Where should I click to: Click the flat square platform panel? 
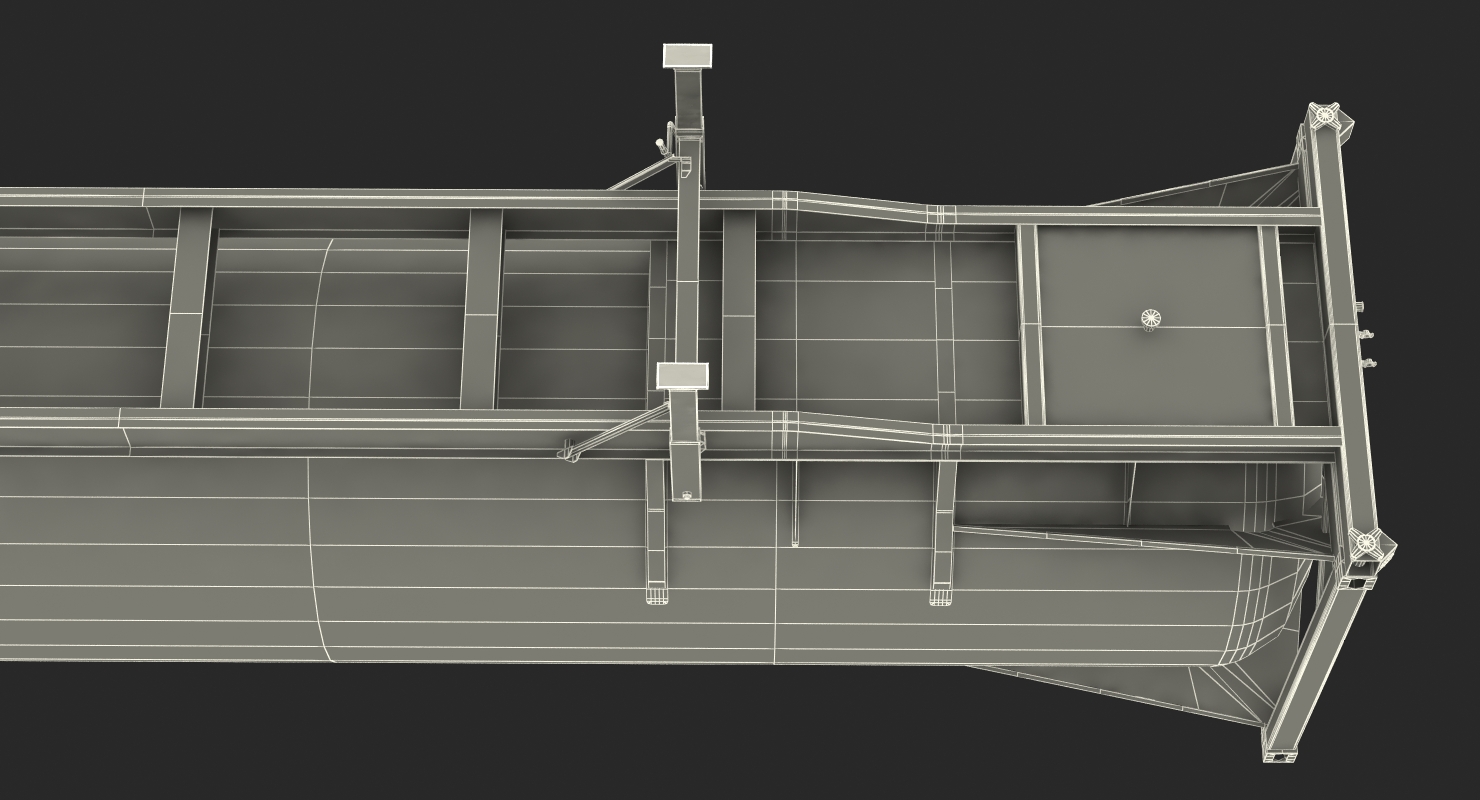click(1151, 324)
